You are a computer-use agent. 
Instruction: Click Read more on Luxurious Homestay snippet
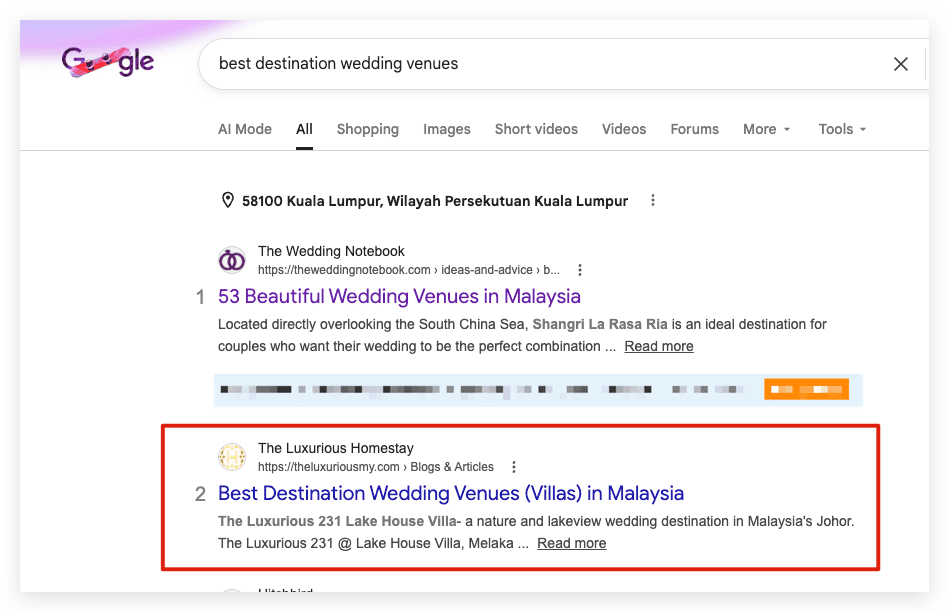[571, 543]
